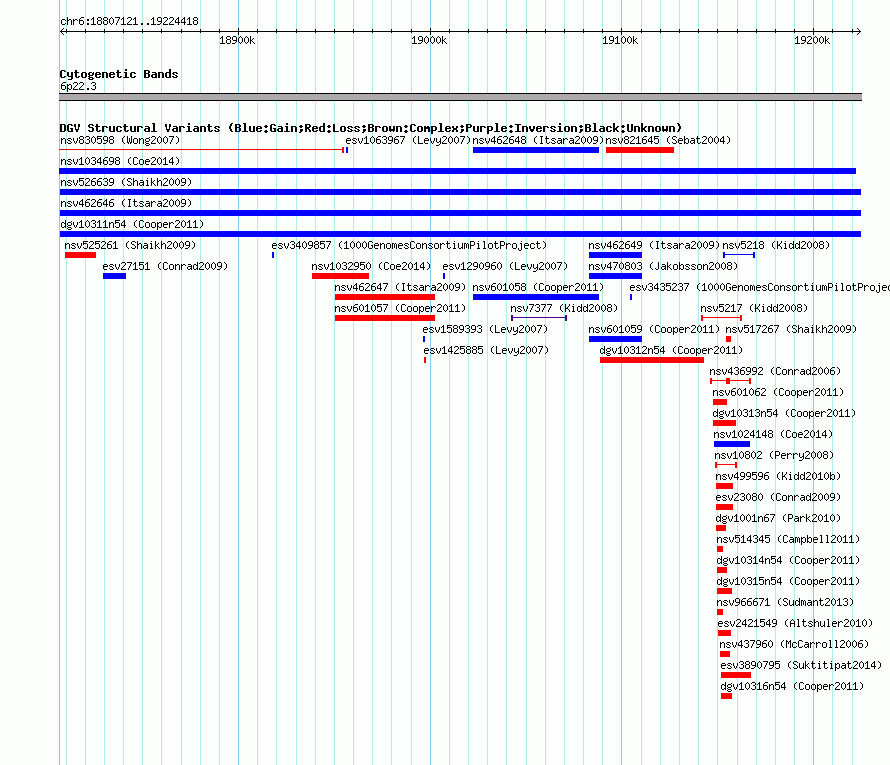The image size is (890, 765).
Task: Open dgv10311n54 (Cooper2011) variant label
Action: (132, 224)
